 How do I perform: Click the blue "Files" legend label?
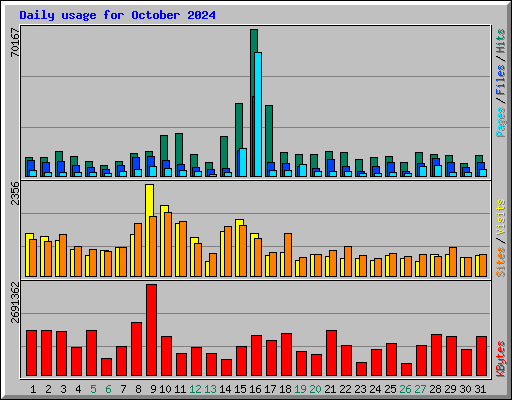coord(500,80)
